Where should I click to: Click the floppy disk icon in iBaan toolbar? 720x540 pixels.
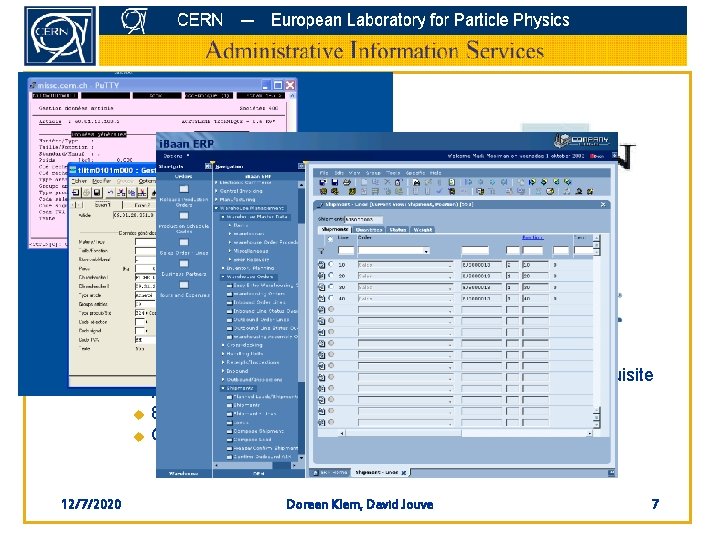tap(334, 182)
